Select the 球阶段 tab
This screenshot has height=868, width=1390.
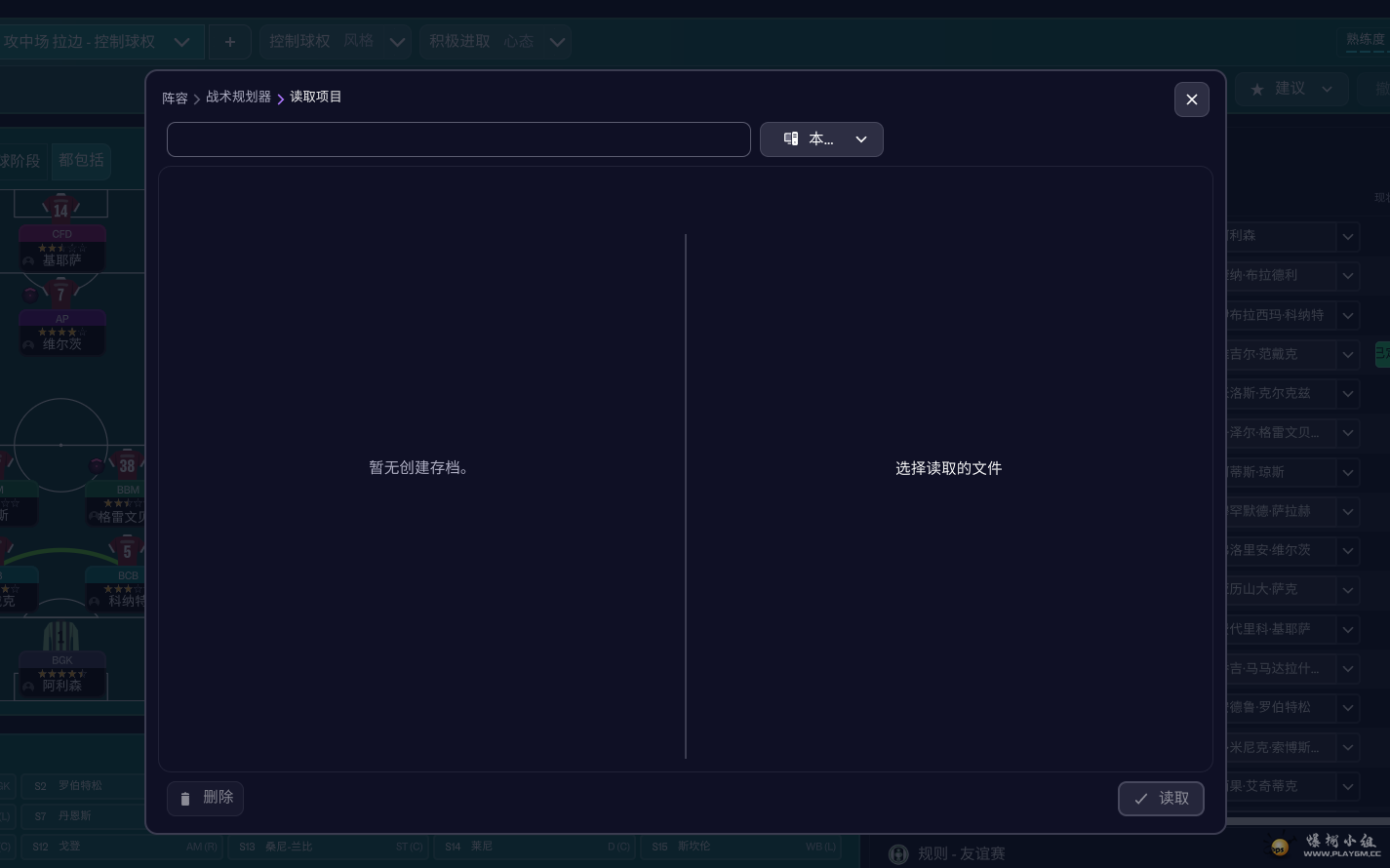[20, 161]
